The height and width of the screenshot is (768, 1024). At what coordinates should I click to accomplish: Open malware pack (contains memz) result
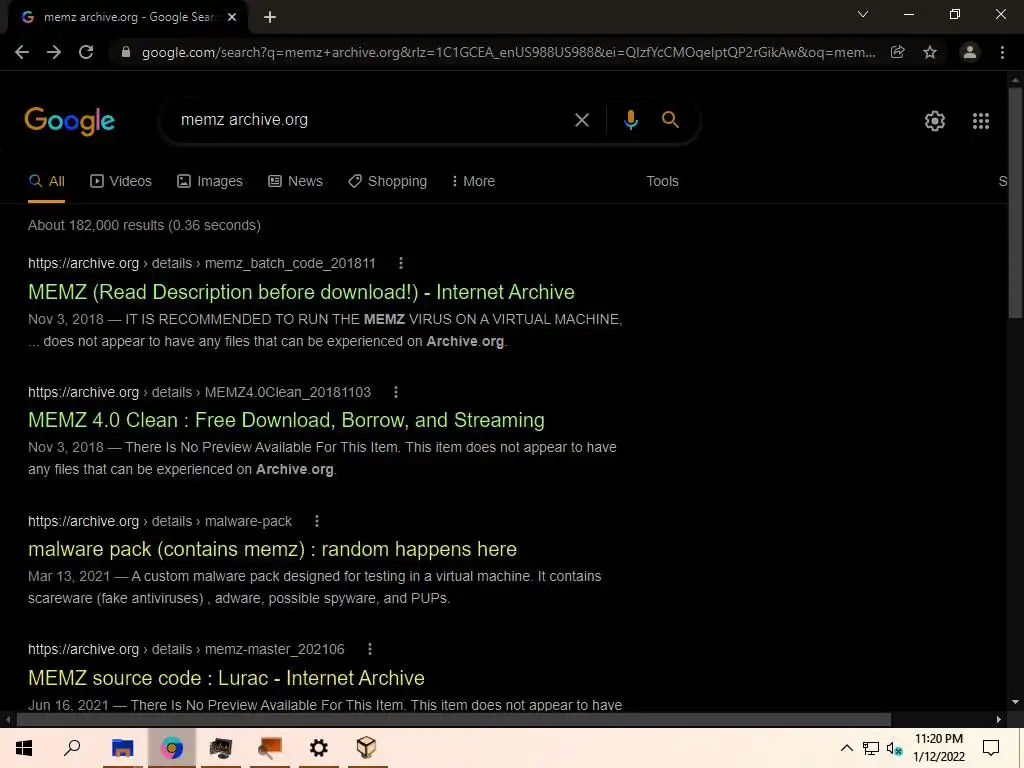(272, 549)
